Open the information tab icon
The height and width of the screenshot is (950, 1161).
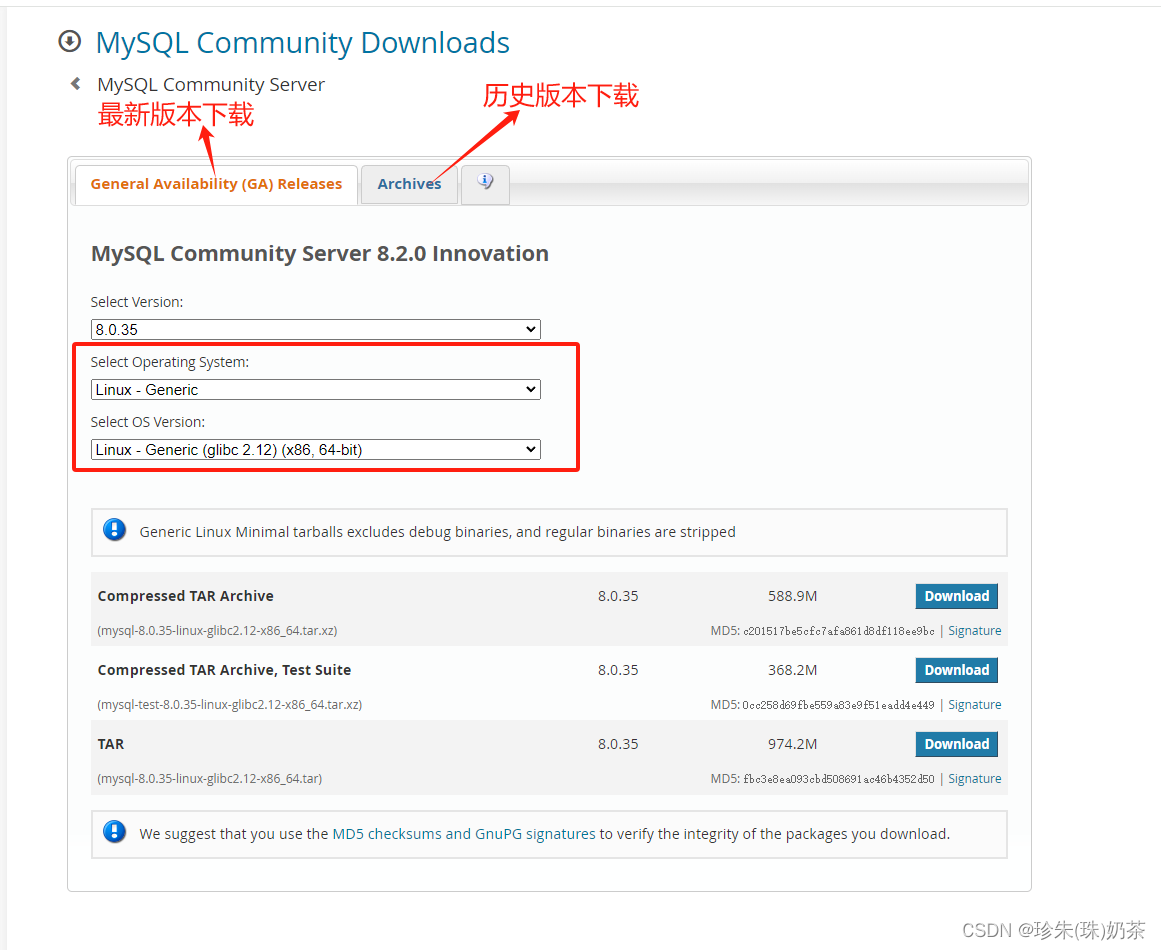coord(485,181)
